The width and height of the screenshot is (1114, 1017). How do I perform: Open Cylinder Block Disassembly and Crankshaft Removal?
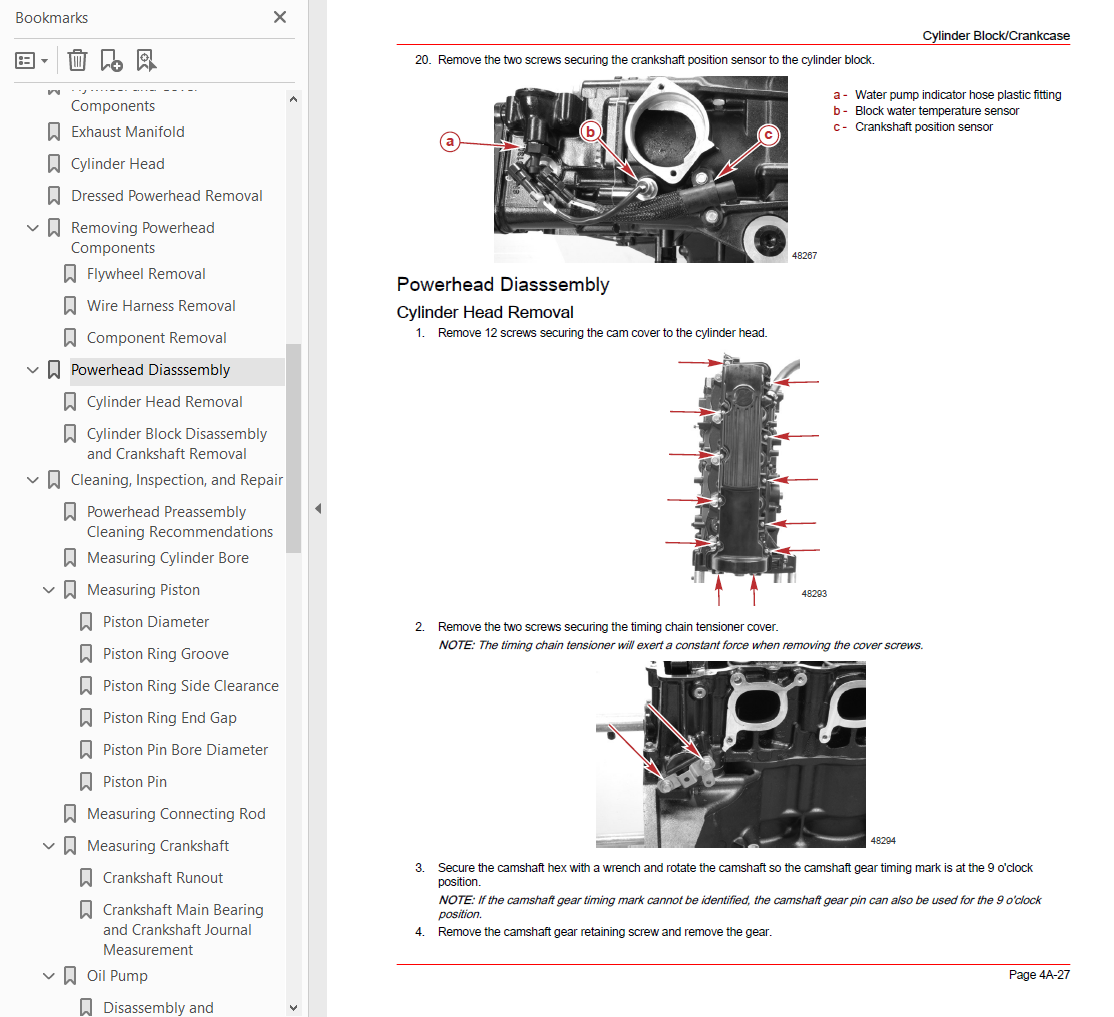(x=177, y=444)
